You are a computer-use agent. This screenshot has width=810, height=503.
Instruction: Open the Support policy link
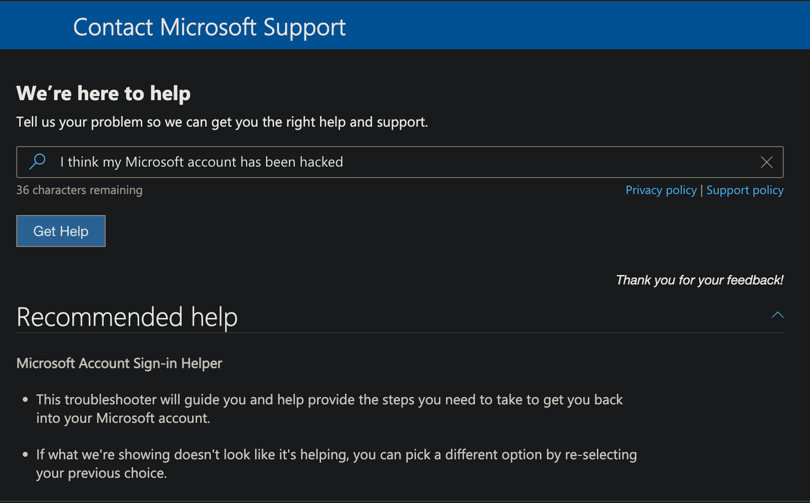(744, 190)
